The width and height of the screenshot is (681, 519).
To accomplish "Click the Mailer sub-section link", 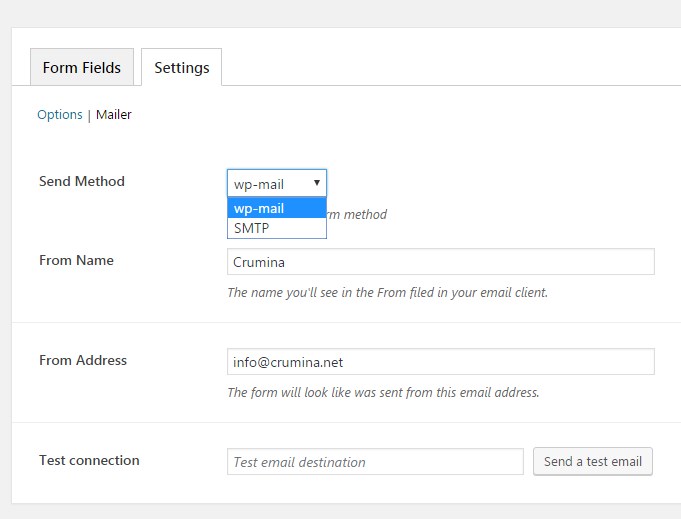I will (x=114, y=115).
